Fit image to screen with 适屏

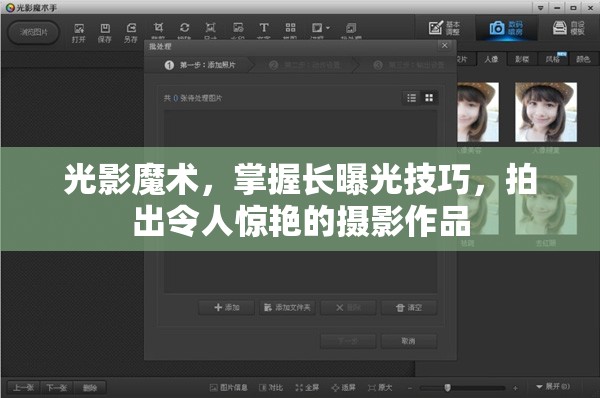tap(343, 388)
